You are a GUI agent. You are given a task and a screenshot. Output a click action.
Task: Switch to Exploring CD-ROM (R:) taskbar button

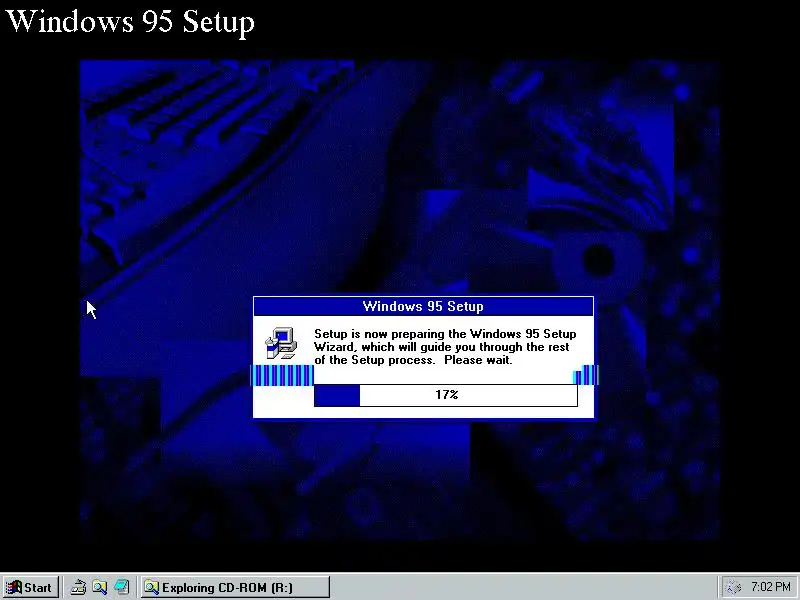click(x=235, y=588)
